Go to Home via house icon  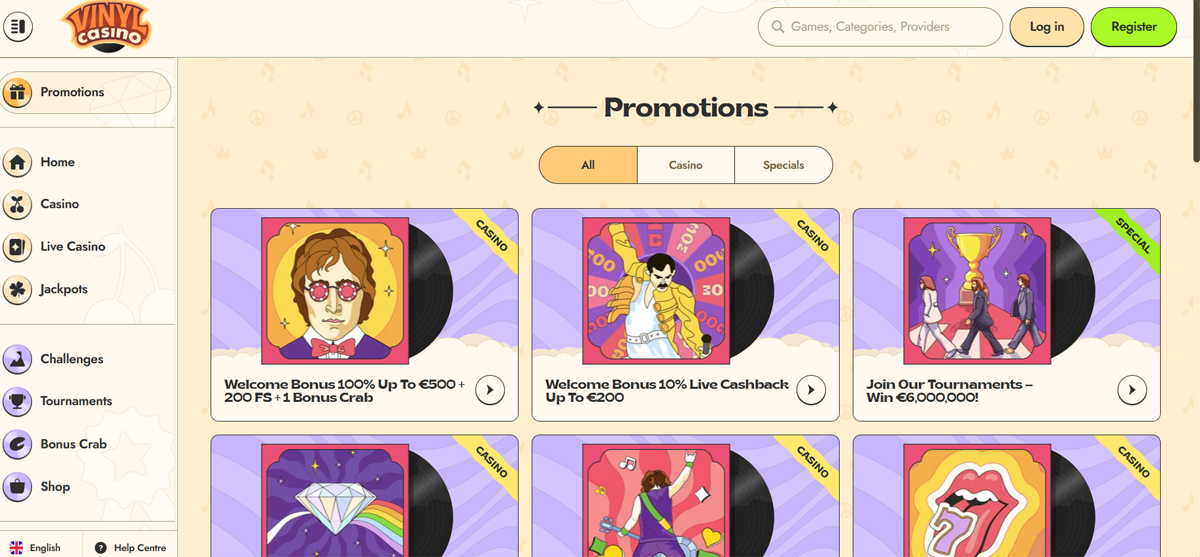pos(17,162)
